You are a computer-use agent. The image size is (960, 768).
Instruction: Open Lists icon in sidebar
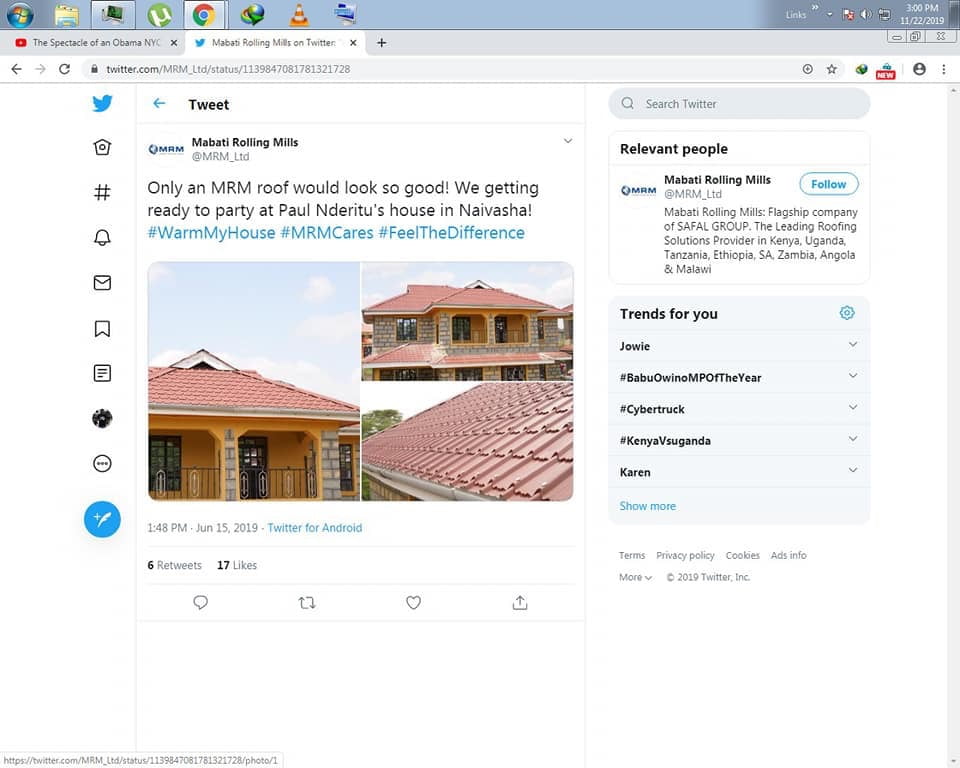[102, 373]
